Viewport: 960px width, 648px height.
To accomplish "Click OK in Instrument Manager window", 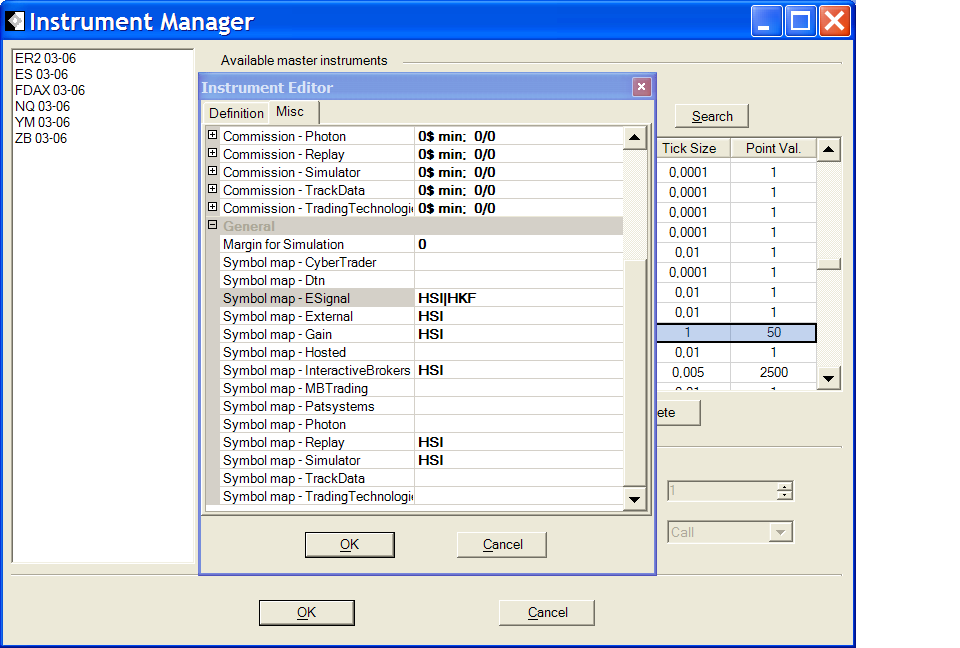I will 306,612.
